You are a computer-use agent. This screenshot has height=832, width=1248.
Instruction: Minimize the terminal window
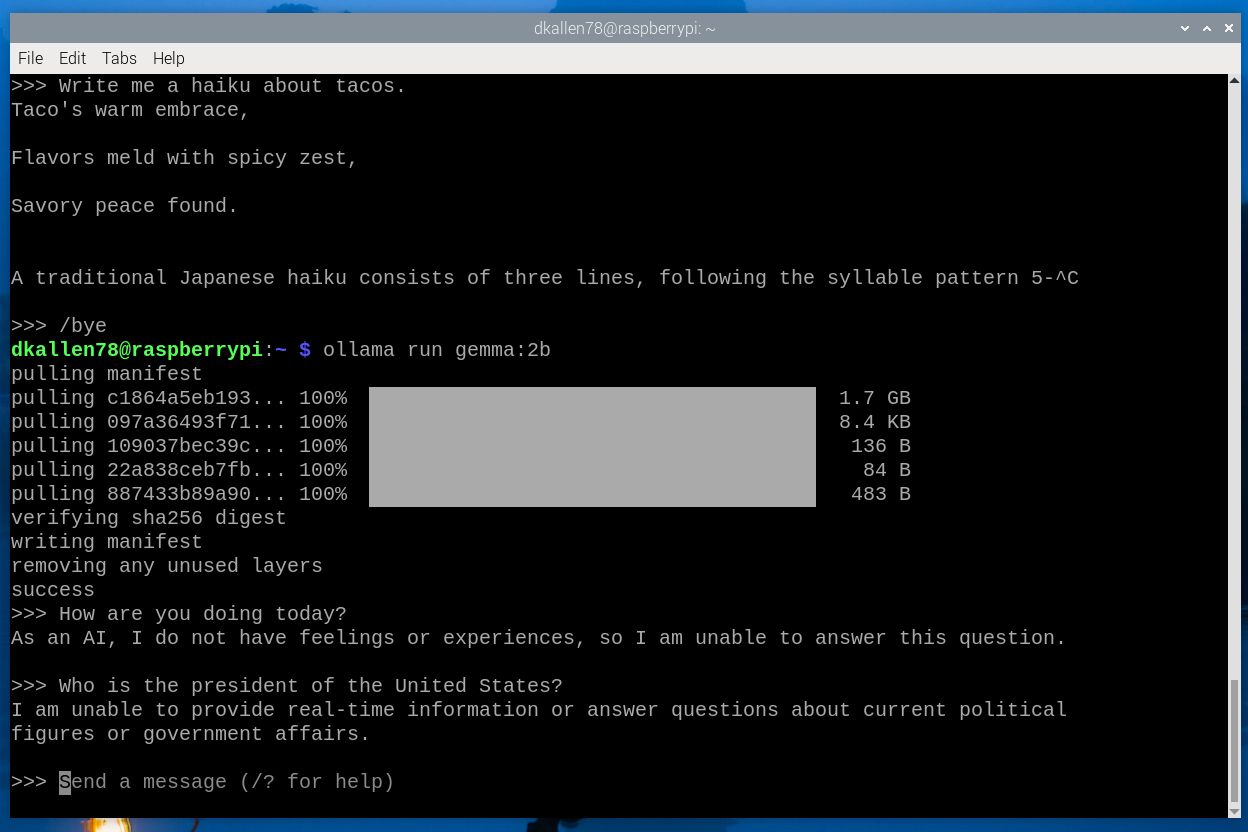pos(1184,29)
